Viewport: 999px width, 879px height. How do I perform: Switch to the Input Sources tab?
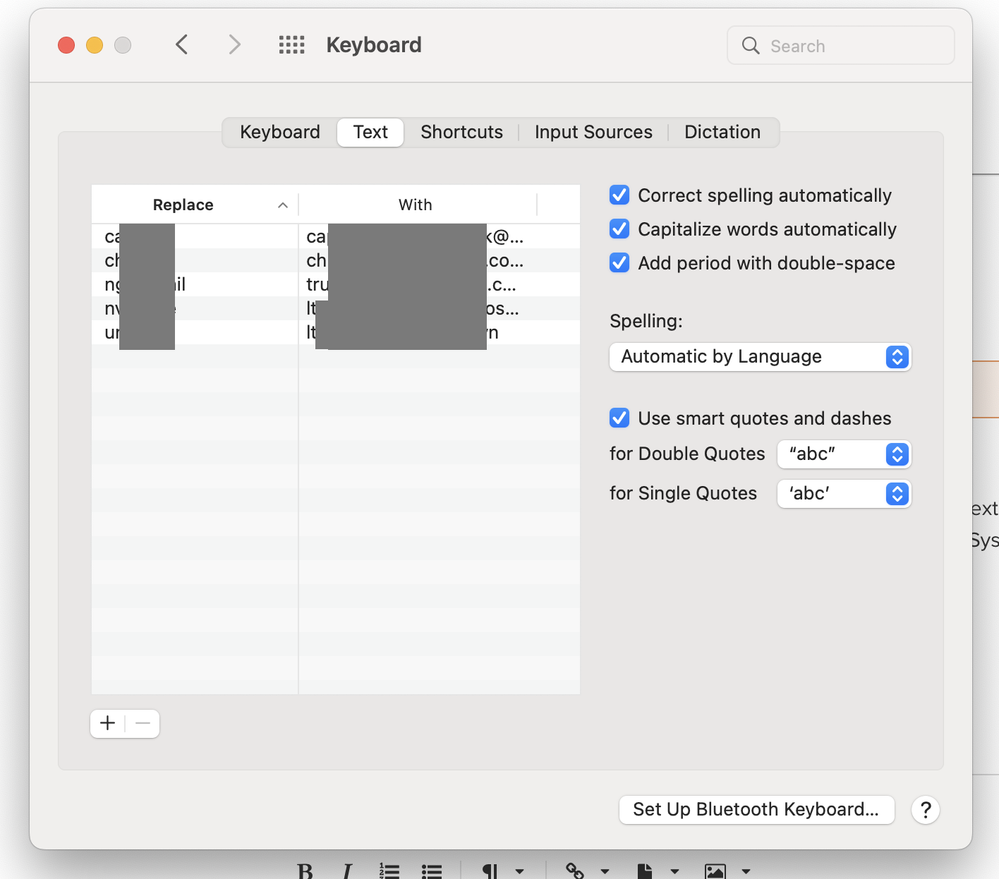pos(593,132)
